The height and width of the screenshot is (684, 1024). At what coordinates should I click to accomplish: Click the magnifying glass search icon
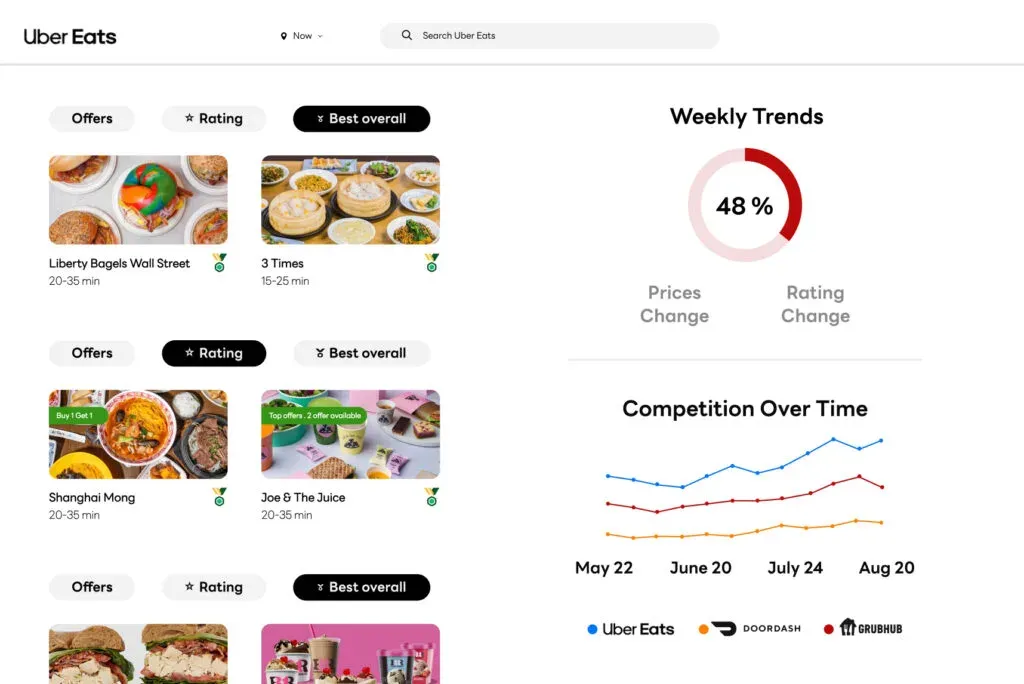406,35
